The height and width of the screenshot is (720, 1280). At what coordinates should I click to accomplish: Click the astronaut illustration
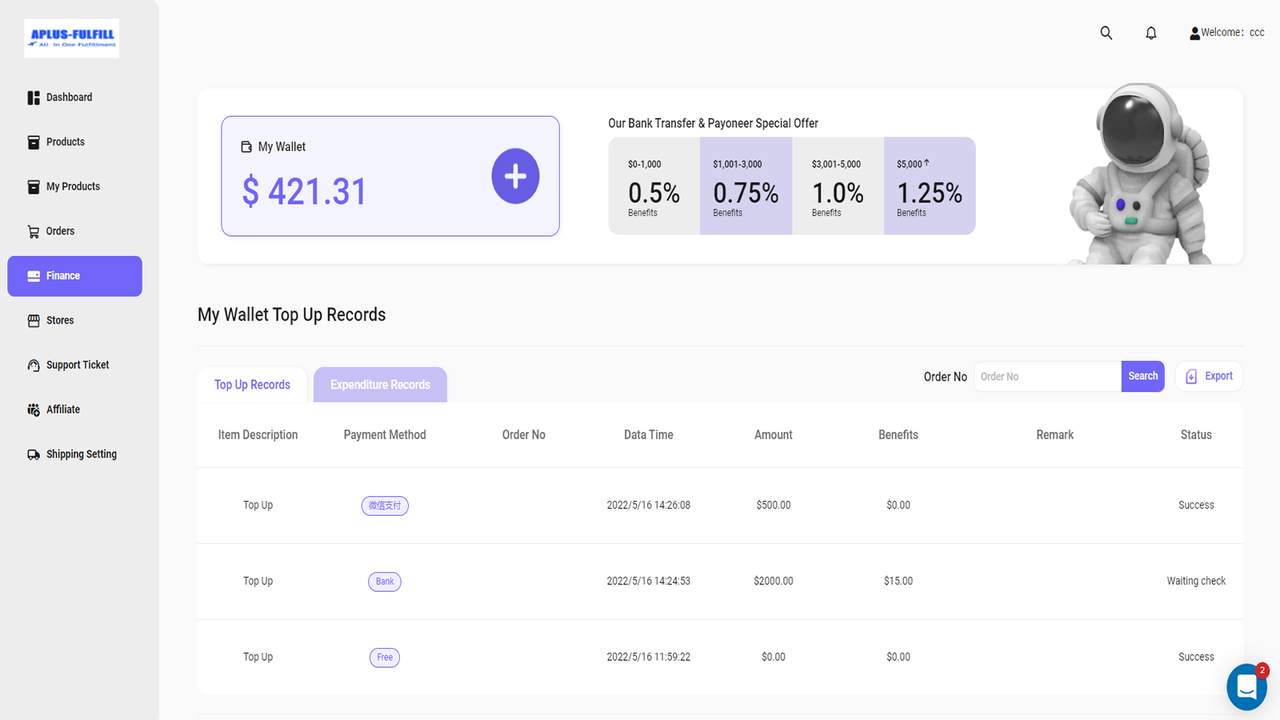[x=1140, y=175]
